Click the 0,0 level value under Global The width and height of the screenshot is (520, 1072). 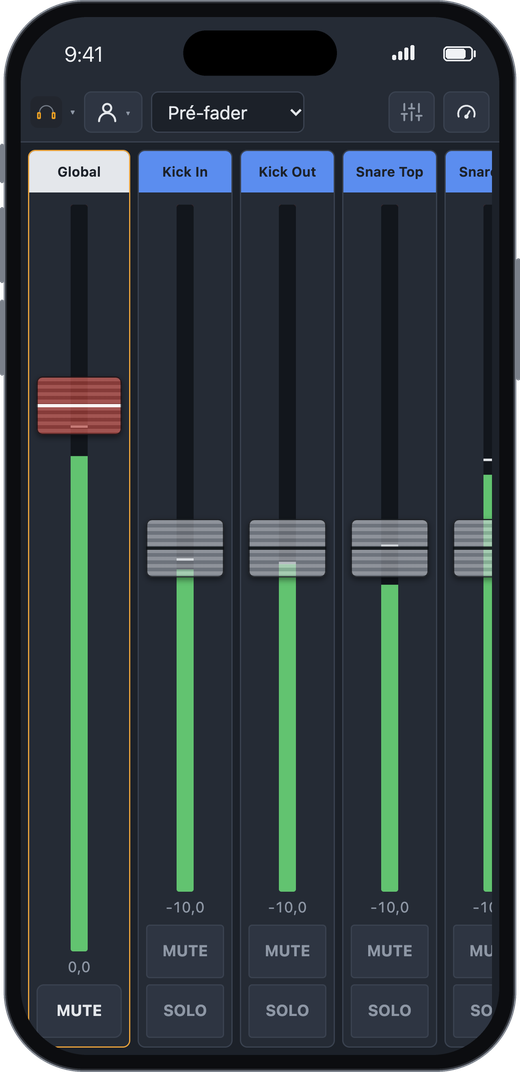click(79, 967)
